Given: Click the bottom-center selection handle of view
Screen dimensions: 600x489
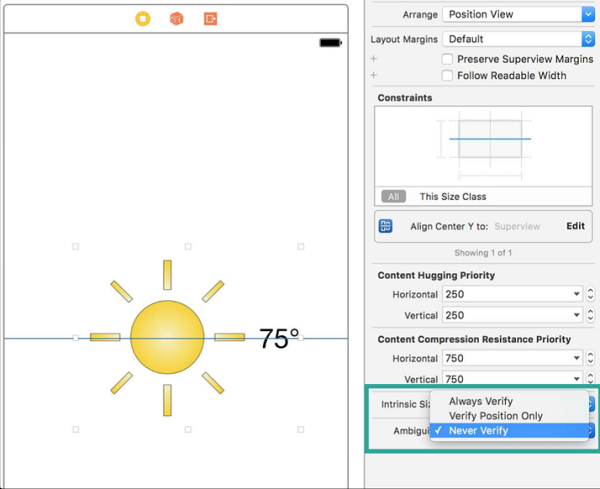Looking at the screenshot, I should (x=188, y=429).
